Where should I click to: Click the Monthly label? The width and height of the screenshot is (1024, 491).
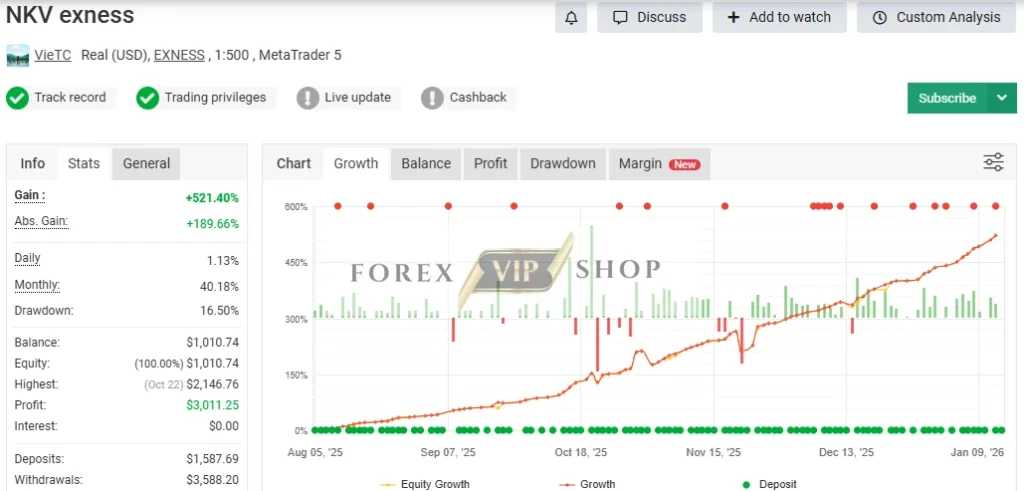37,285
